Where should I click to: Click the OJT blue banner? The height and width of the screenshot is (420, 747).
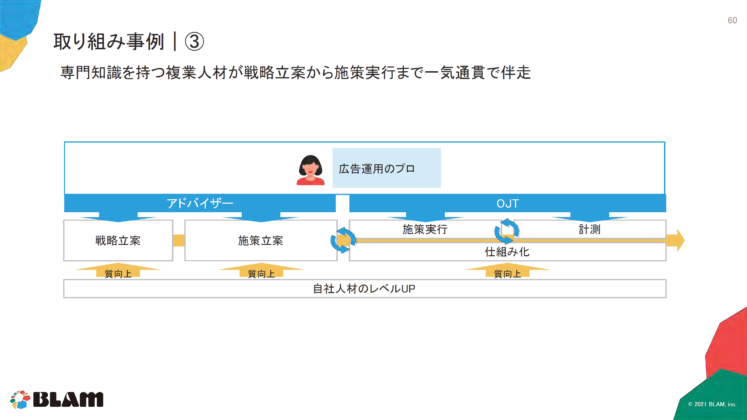coord(507,203)
